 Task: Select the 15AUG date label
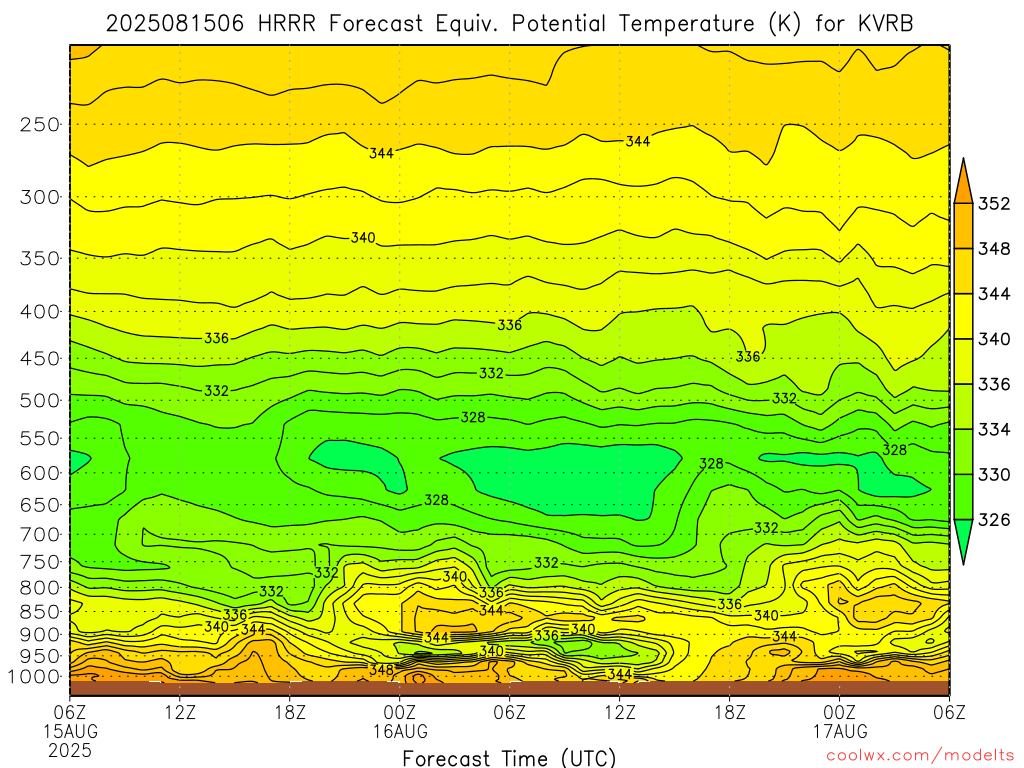(x=71, y=731)
